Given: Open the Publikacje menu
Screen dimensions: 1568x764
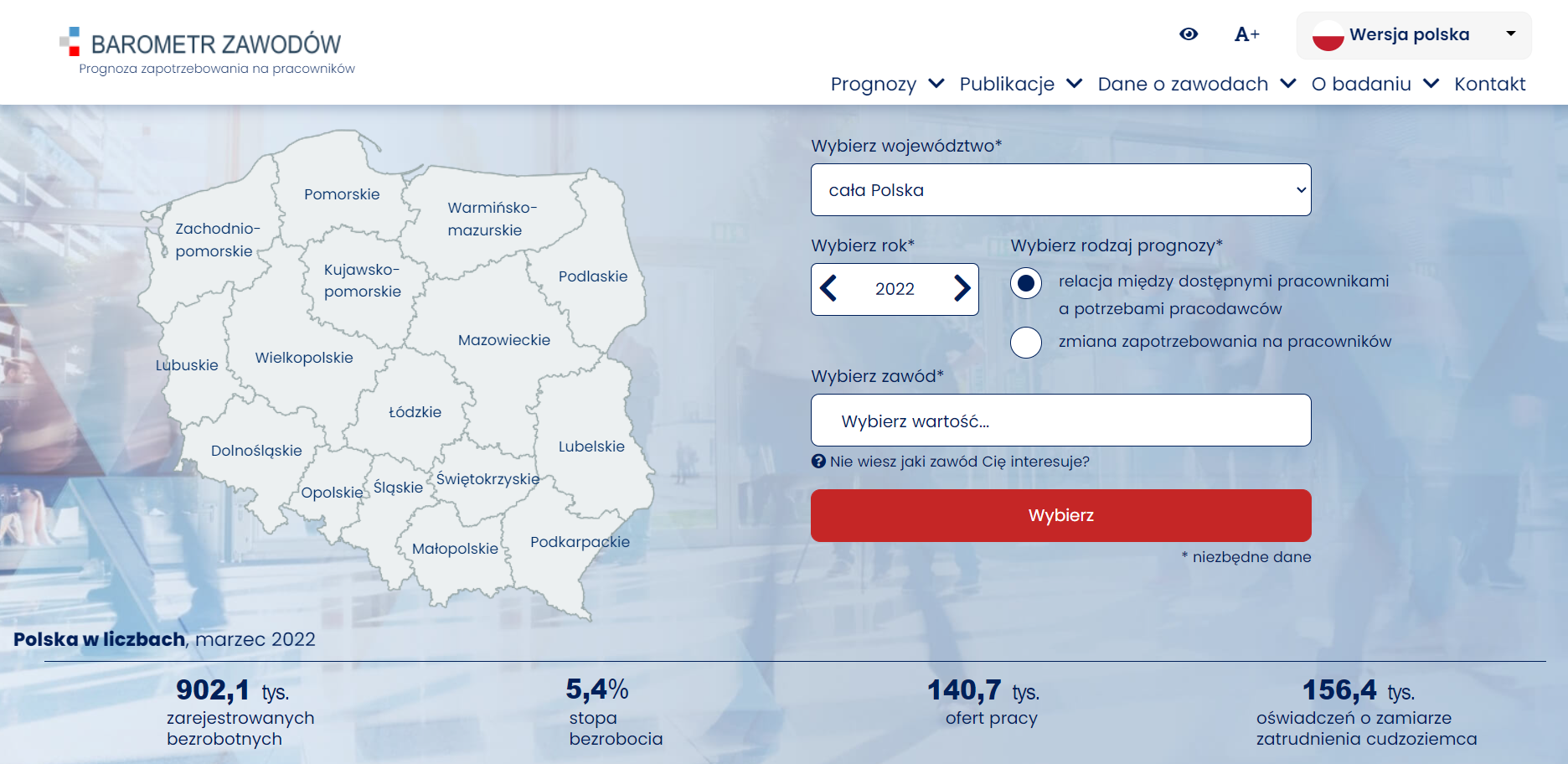Looking at the screenshot, I should (1006, 84).
